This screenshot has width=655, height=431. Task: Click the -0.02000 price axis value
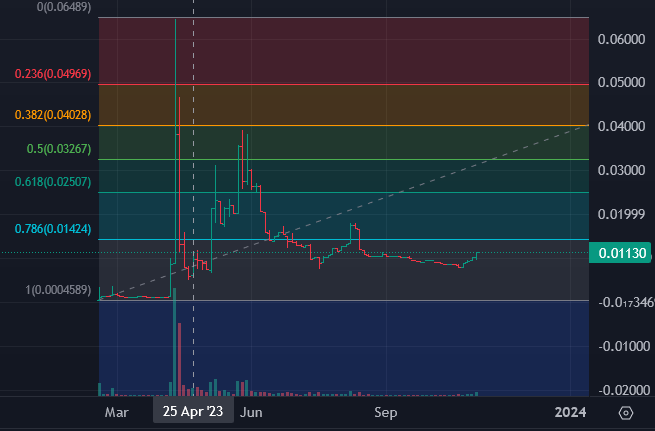pyautogui.click(x=624, y=390)
